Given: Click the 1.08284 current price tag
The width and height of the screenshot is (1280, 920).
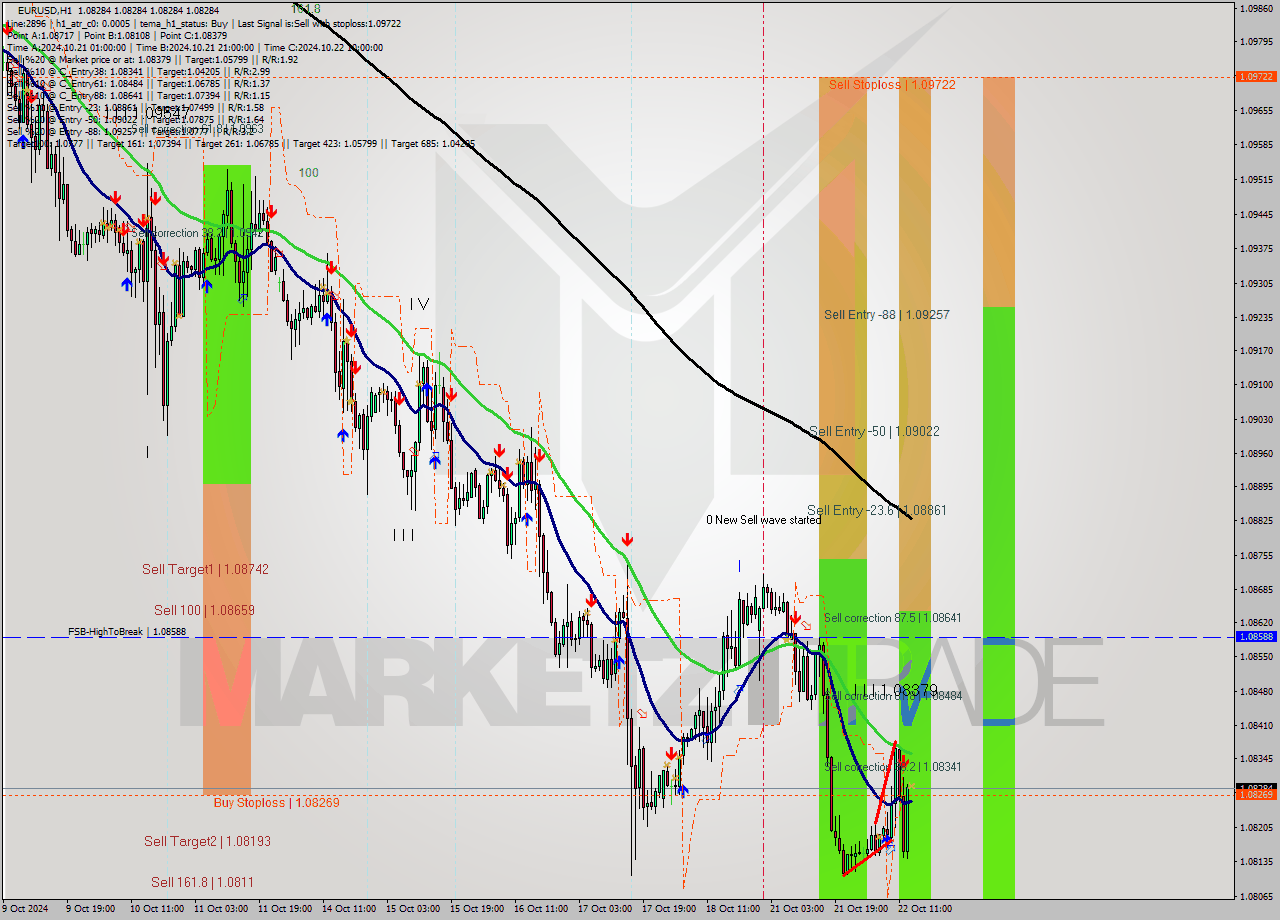Looking at the screenshot, I should pyautogui.click(x=1255, y=788).
